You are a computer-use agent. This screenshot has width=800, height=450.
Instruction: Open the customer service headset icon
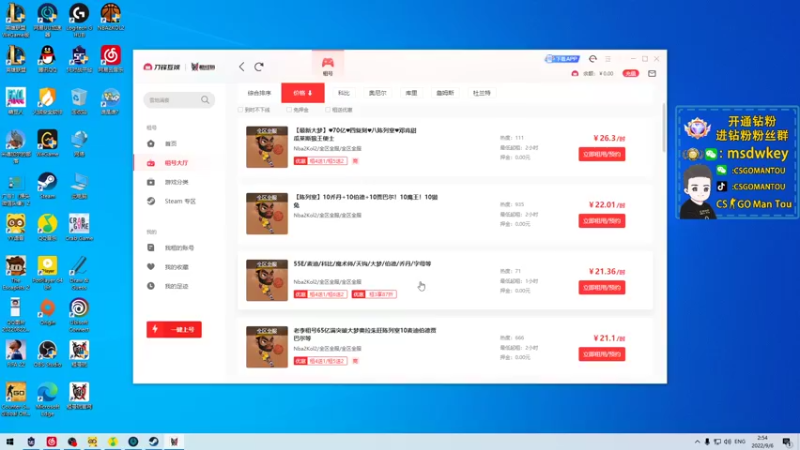coord(592,59)
